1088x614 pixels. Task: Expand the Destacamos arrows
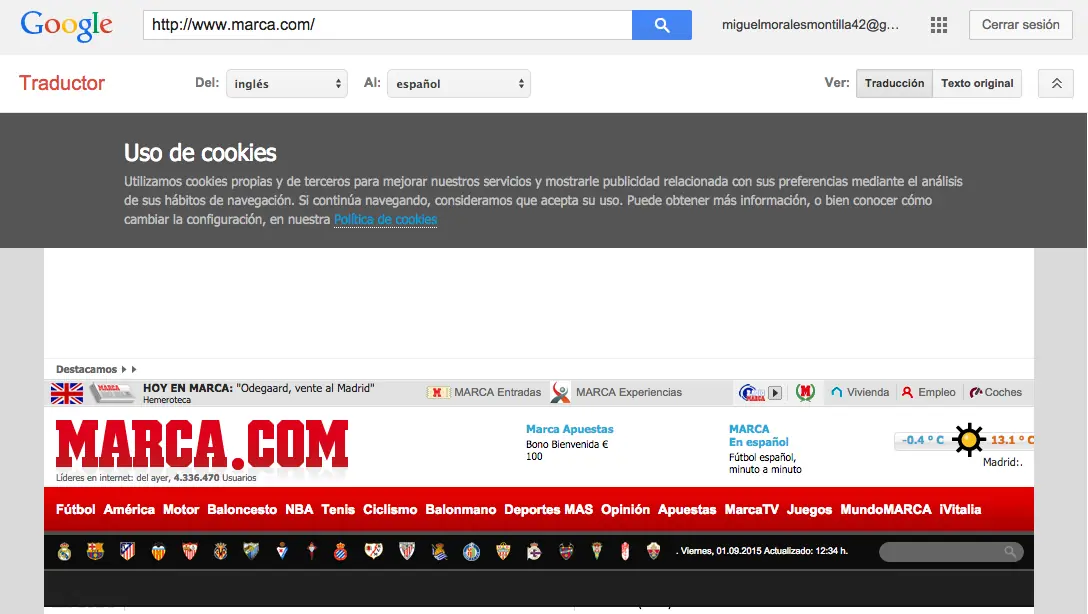(129, 369)
